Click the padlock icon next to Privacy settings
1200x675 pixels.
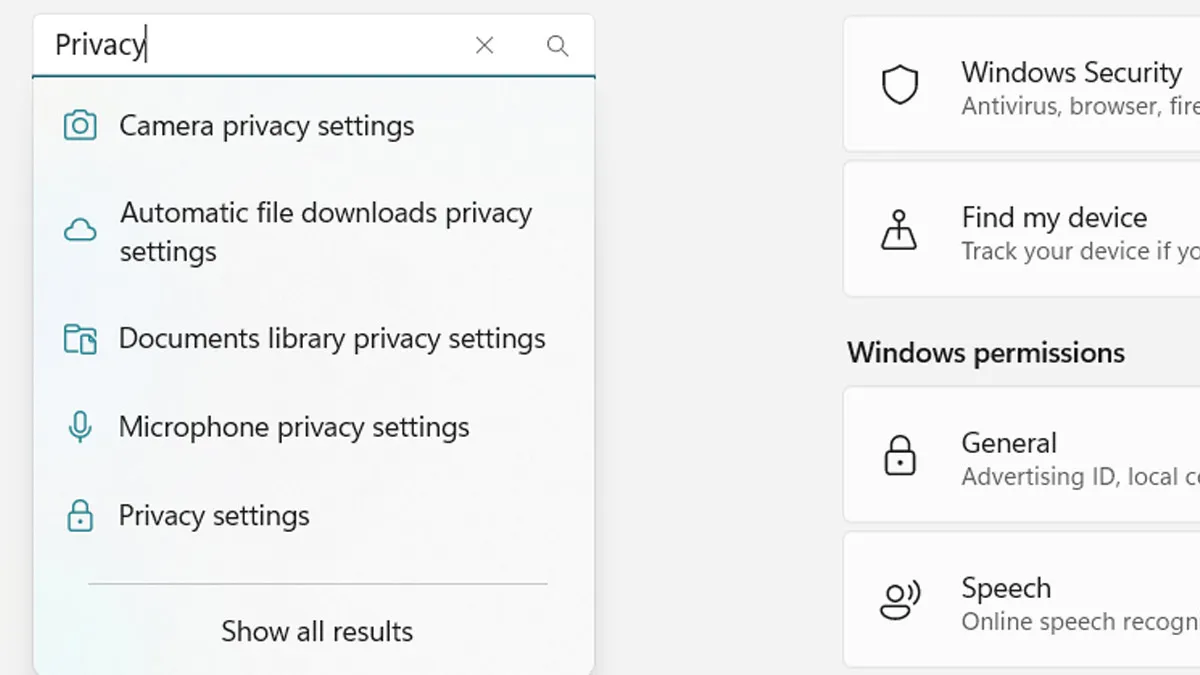(x=80, y=516)
